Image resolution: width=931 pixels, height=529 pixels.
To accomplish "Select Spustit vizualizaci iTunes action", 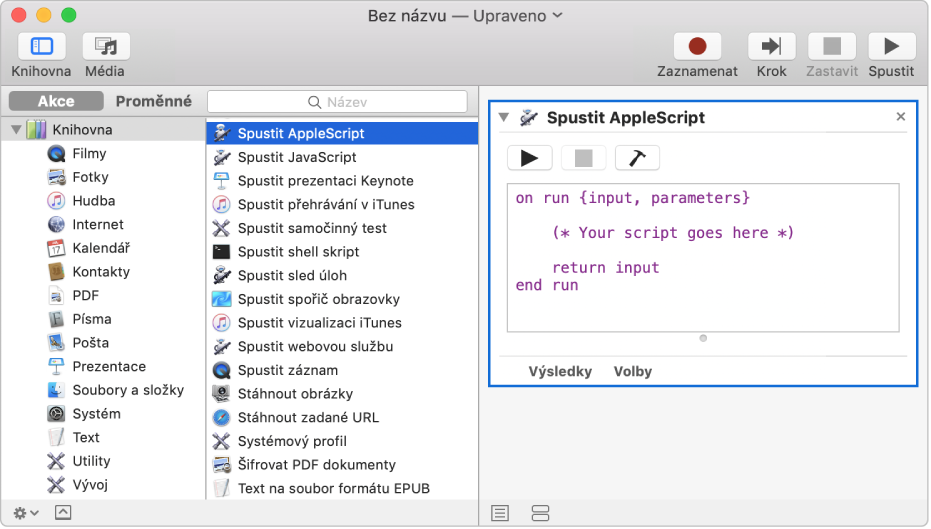I will [342, 324].
